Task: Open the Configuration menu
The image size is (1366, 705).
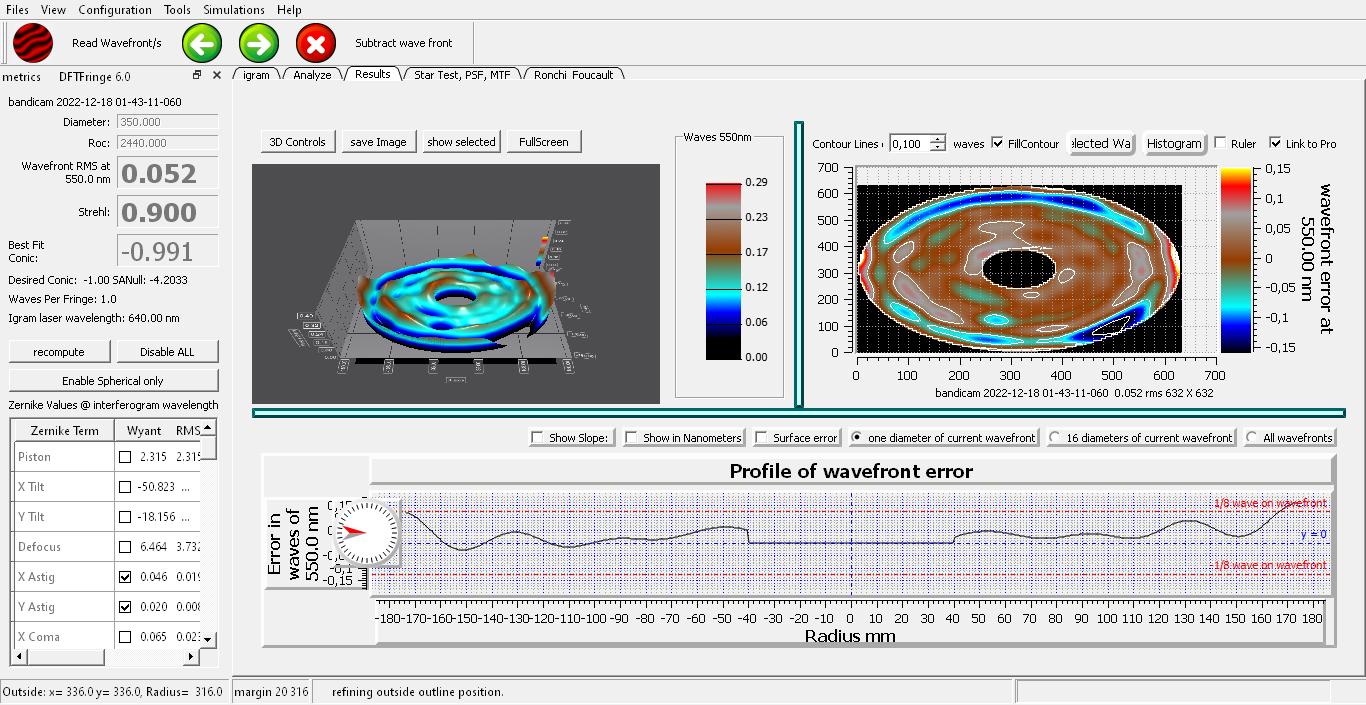Action: pyautogui.click(x=115, y=9)
